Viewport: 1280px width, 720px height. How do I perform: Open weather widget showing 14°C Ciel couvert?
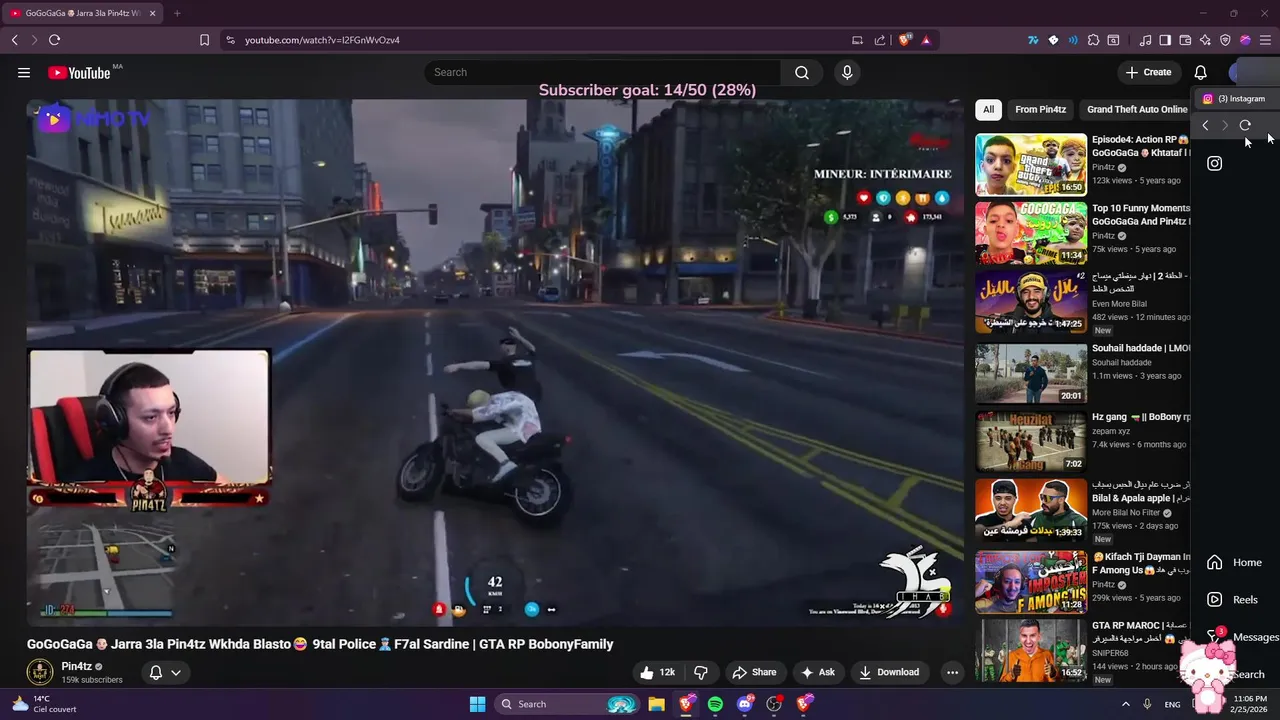pyautogui.click(x=44, y=704)
